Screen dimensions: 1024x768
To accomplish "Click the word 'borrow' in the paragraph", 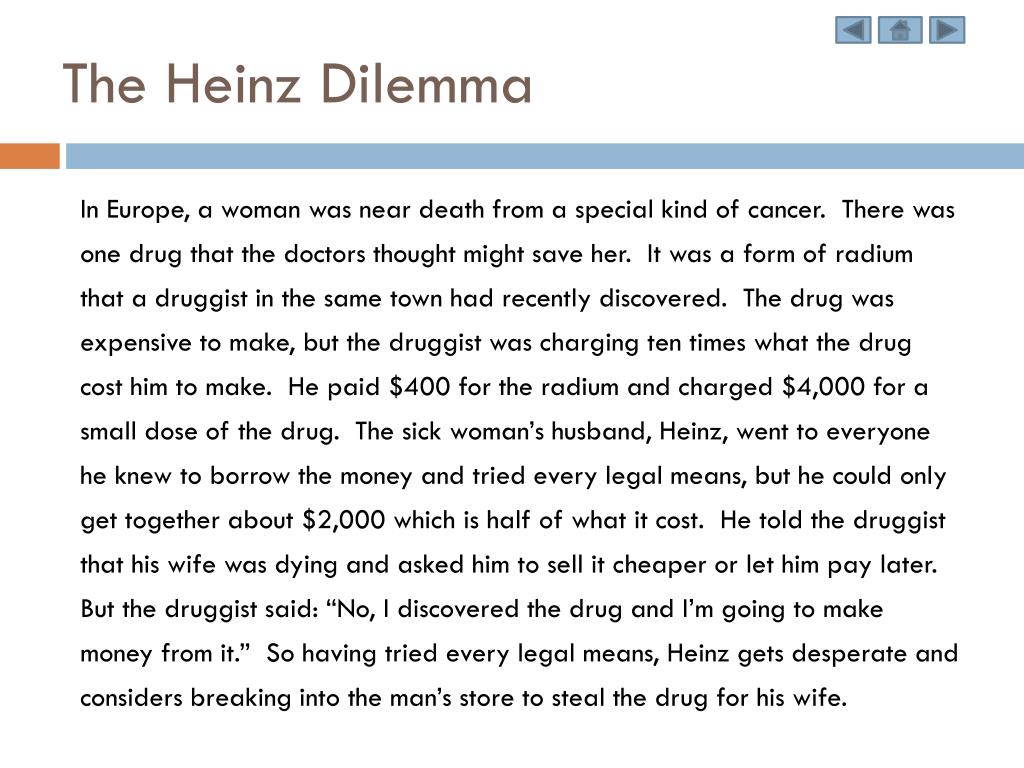I will [x=249, y=476].
